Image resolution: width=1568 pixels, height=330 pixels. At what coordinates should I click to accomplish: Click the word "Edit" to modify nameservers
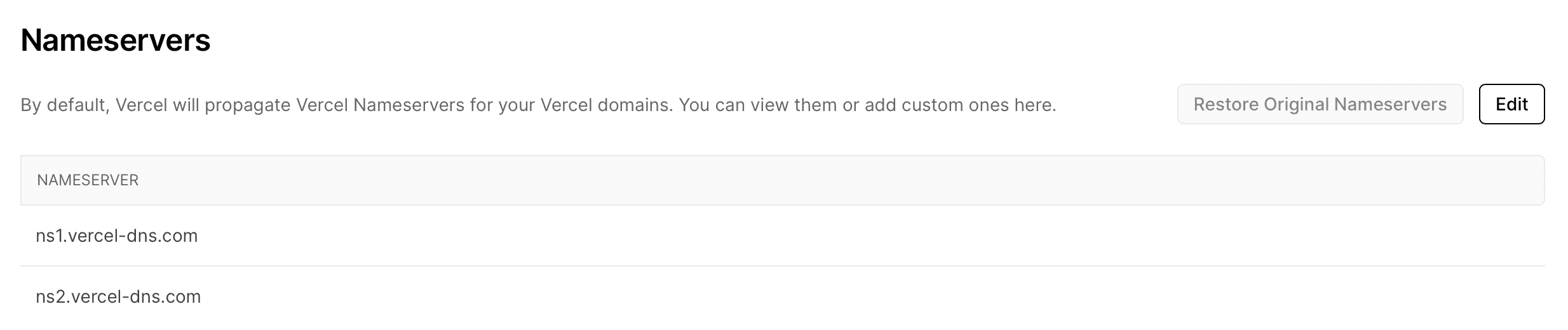tap(1511, 104)
